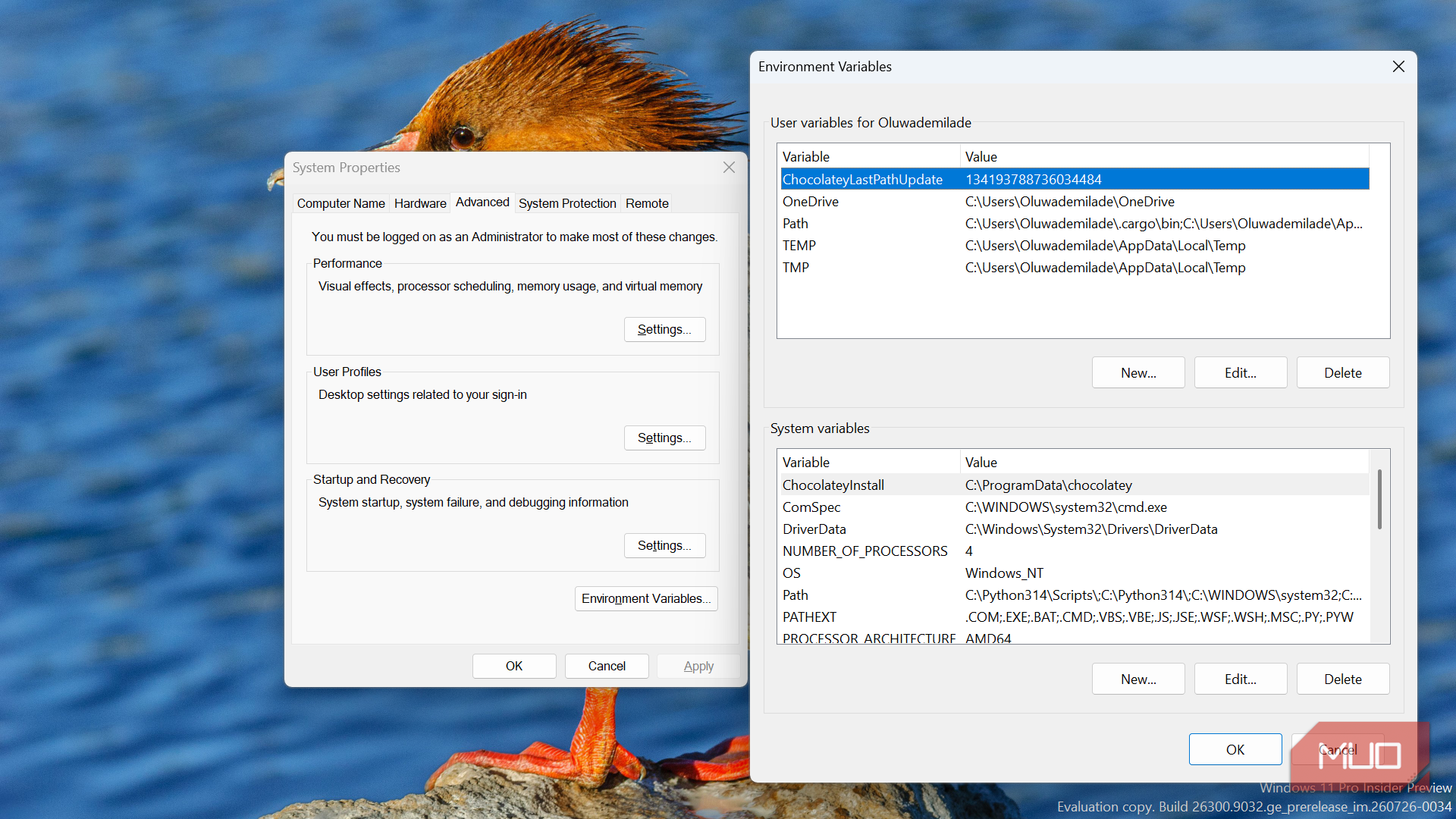Select the Advanced tab
The height and width of the screenshot is (819, 1456).
point(482,202)
